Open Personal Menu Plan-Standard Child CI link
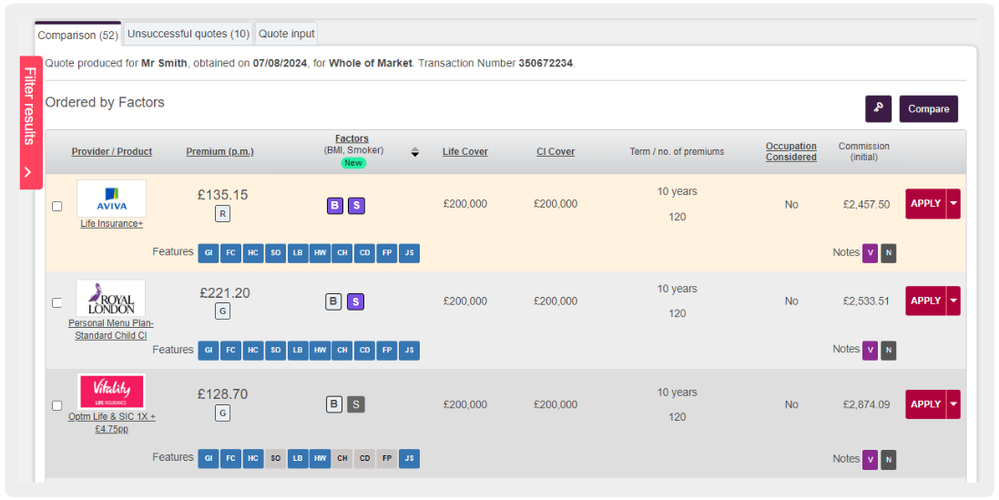The width and height of the screenshot is (999, 500). (111, 329)
